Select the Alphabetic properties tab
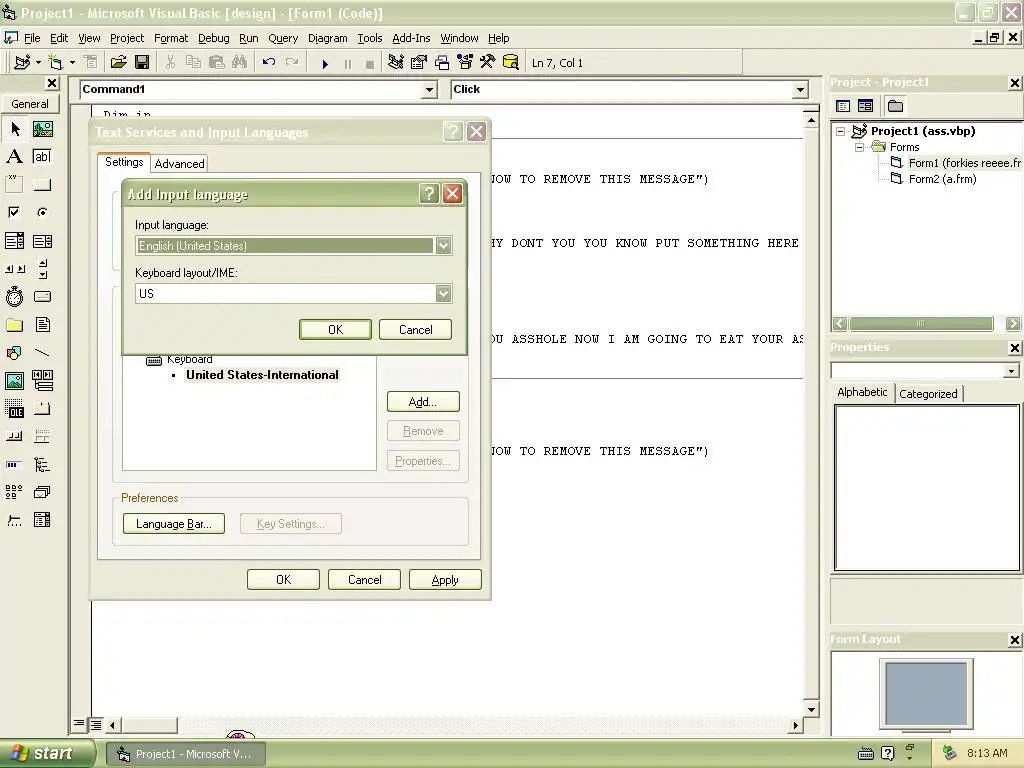Screen dimensions: 1024x768 (x=862, y=392)
